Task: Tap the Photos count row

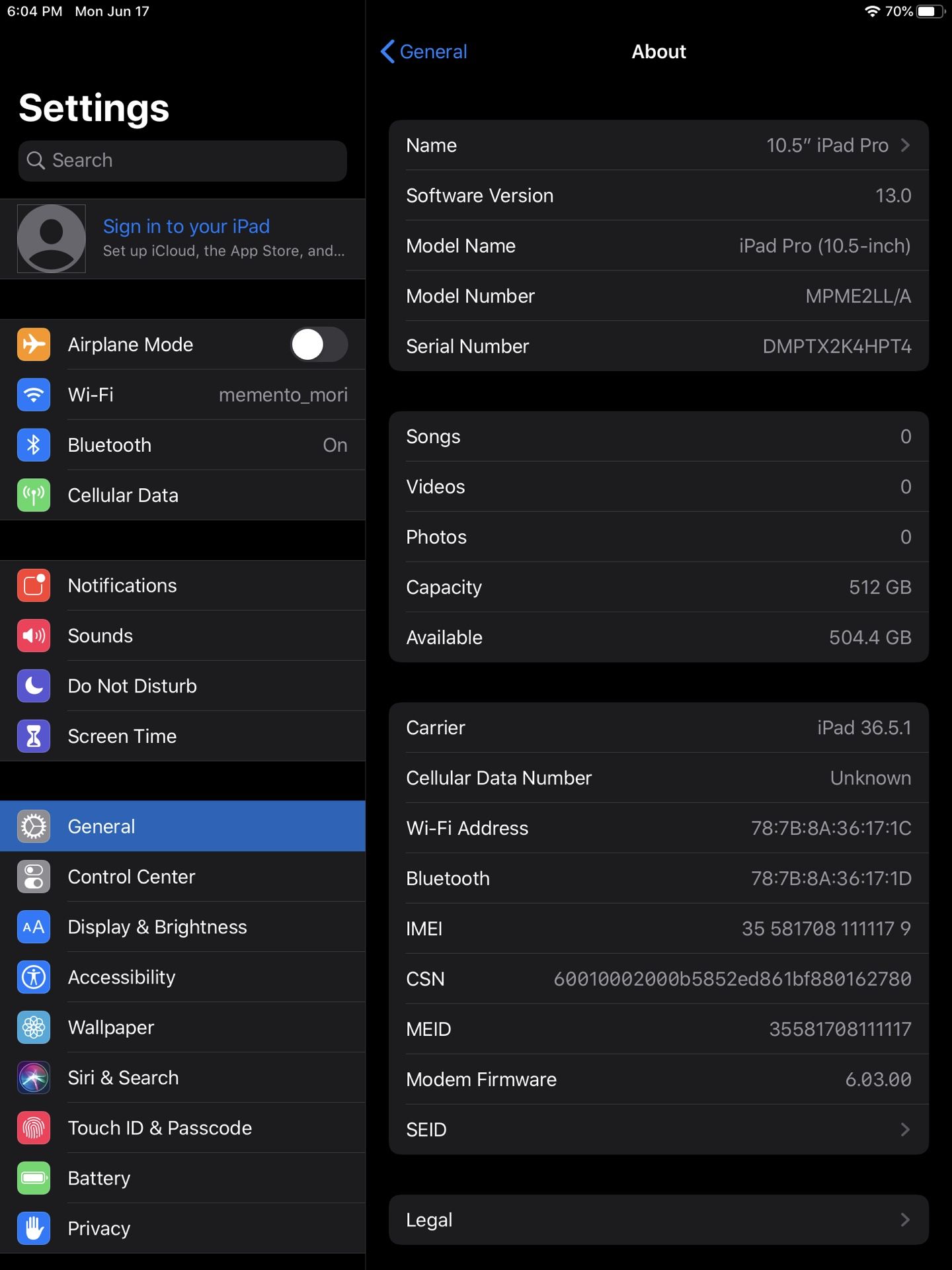Action: pyautogui.click(x=658, y=536)
